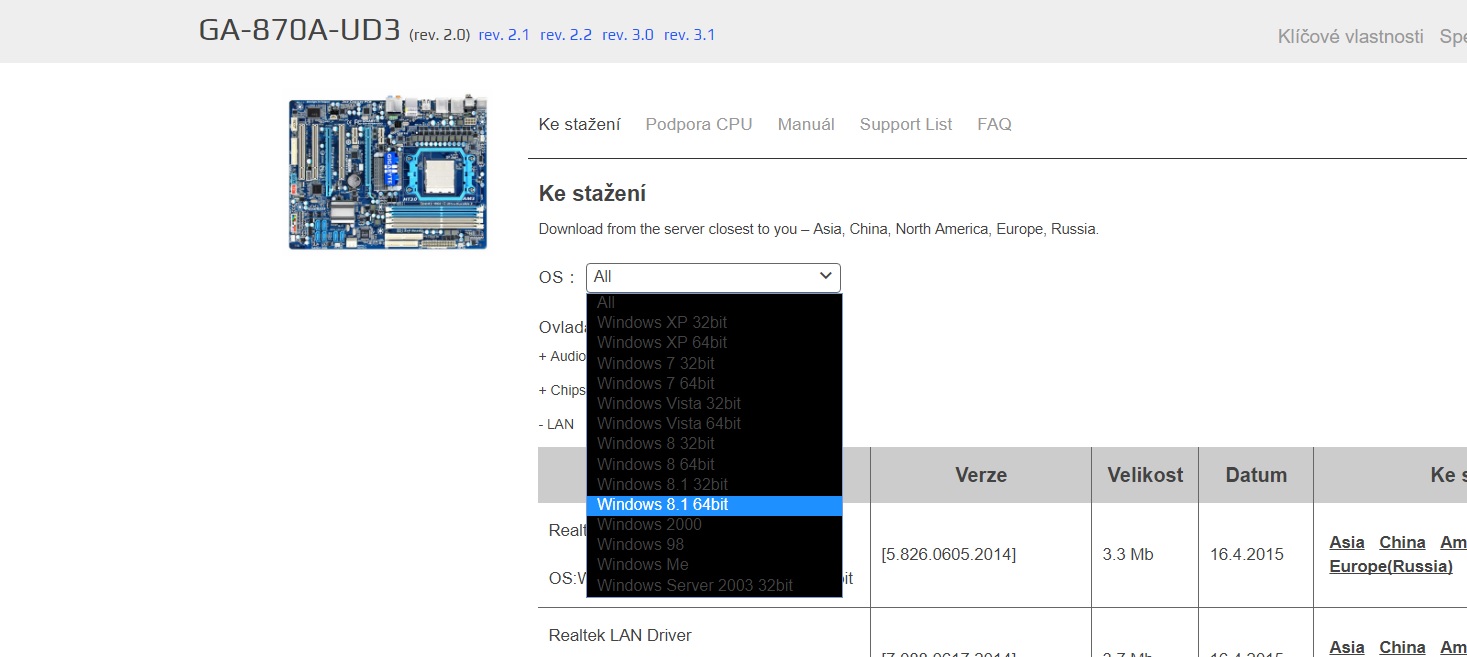The width and height of the screenshot is (1467, 657).
Task: Pick Windows 8.1 32bit option
Action: click(714, 484)
